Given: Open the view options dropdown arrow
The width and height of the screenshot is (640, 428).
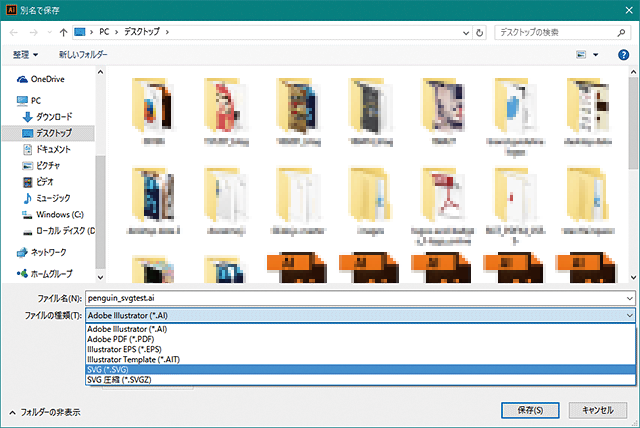Looking at the screenshot, I should click(x=596, y=55).
